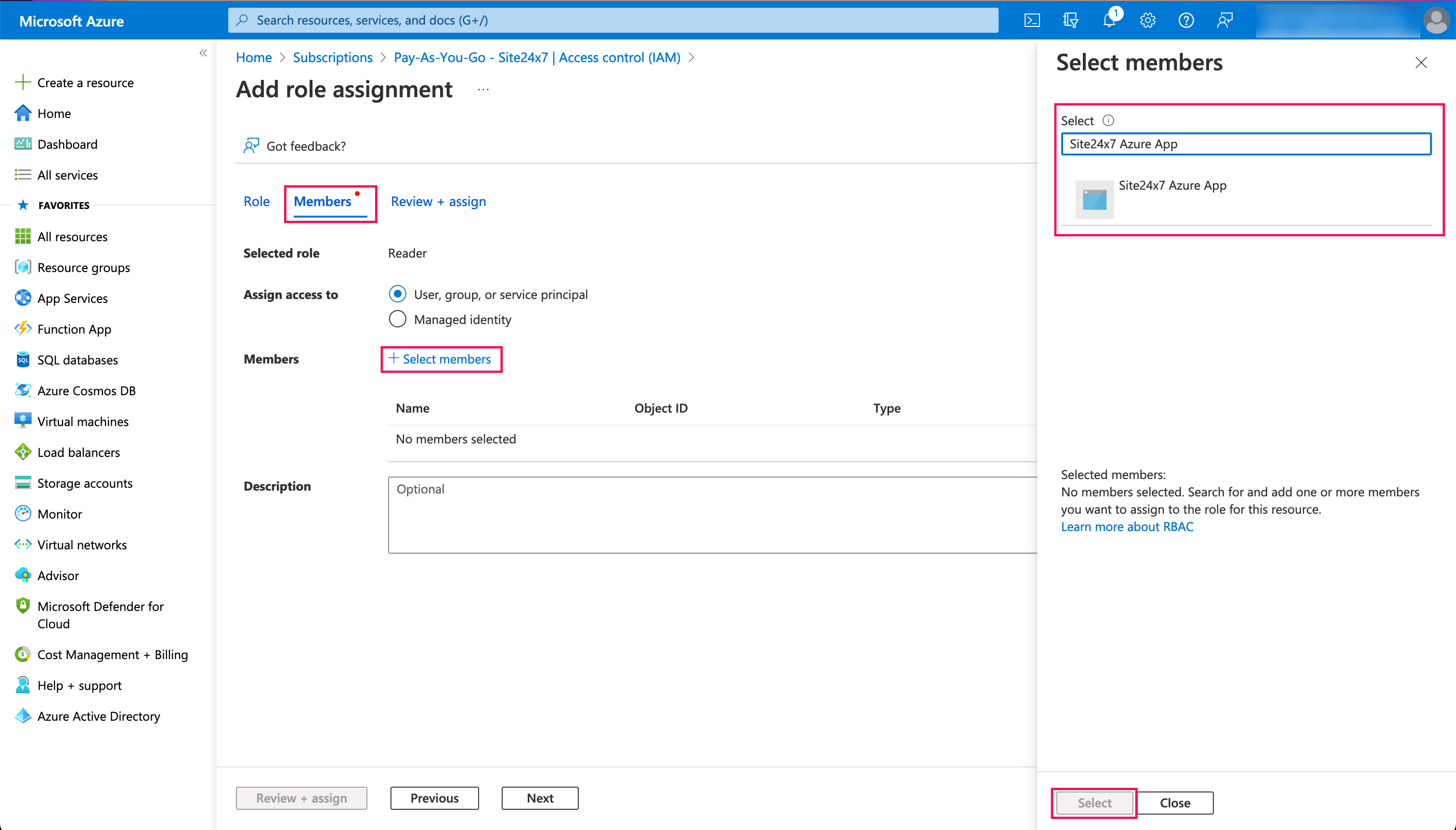The height and width of the screenshot is (830, 1456).
Task: Open Cloud Shell from the top bar
Action: coord(1032,20)
